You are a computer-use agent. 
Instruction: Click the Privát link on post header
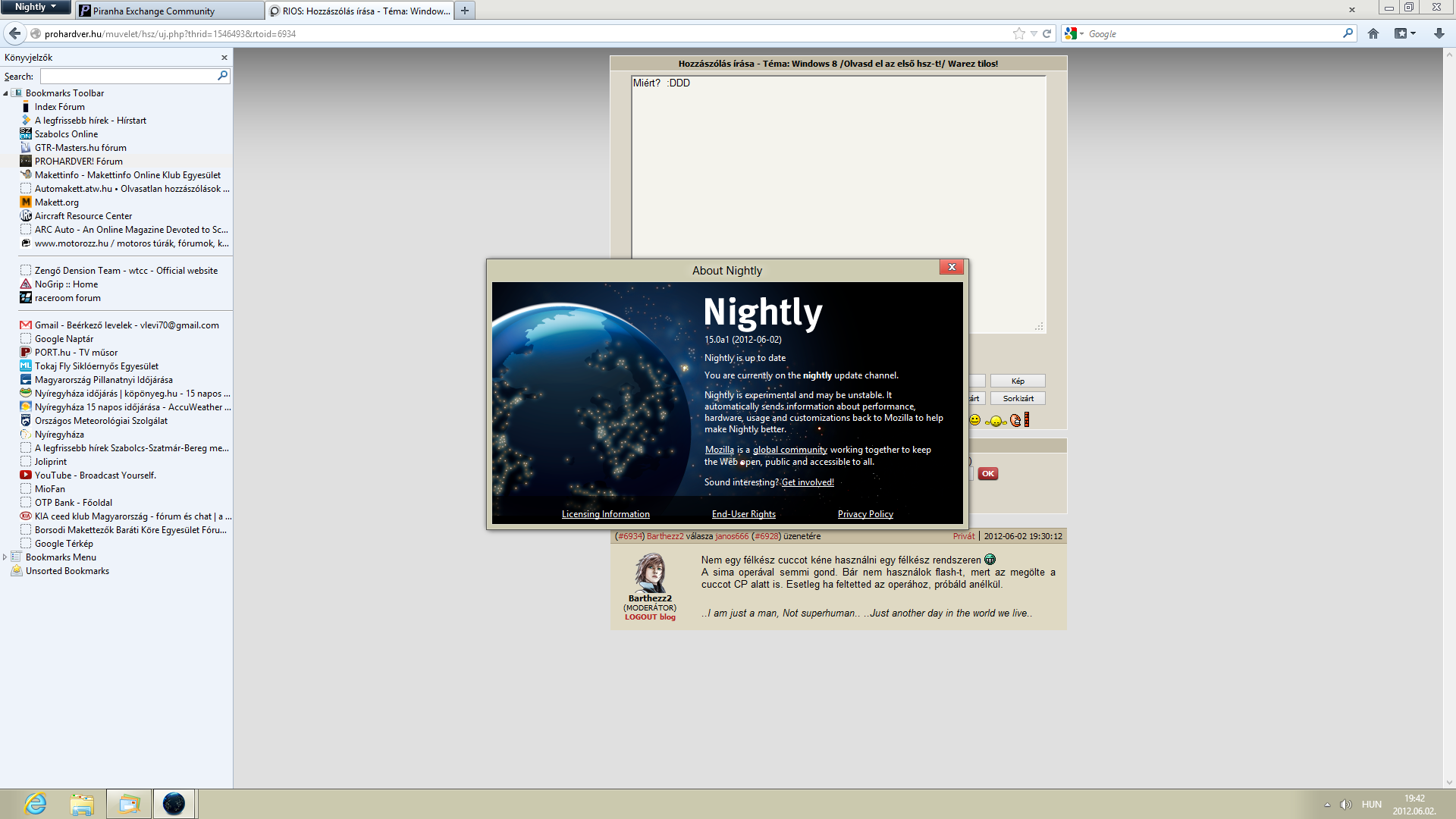[x=964, y=536]
